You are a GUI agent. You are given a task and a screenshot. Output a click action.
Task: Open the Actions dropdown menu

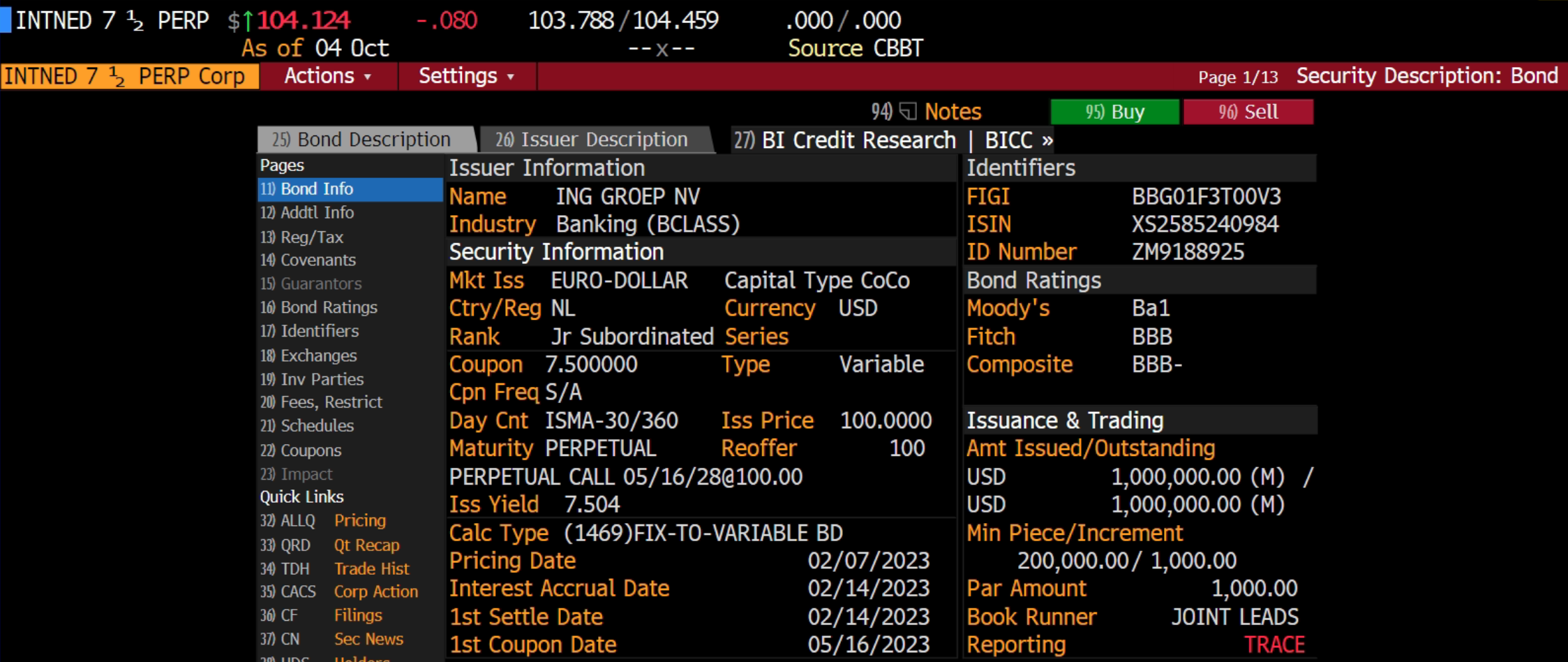tap(327, 75)
